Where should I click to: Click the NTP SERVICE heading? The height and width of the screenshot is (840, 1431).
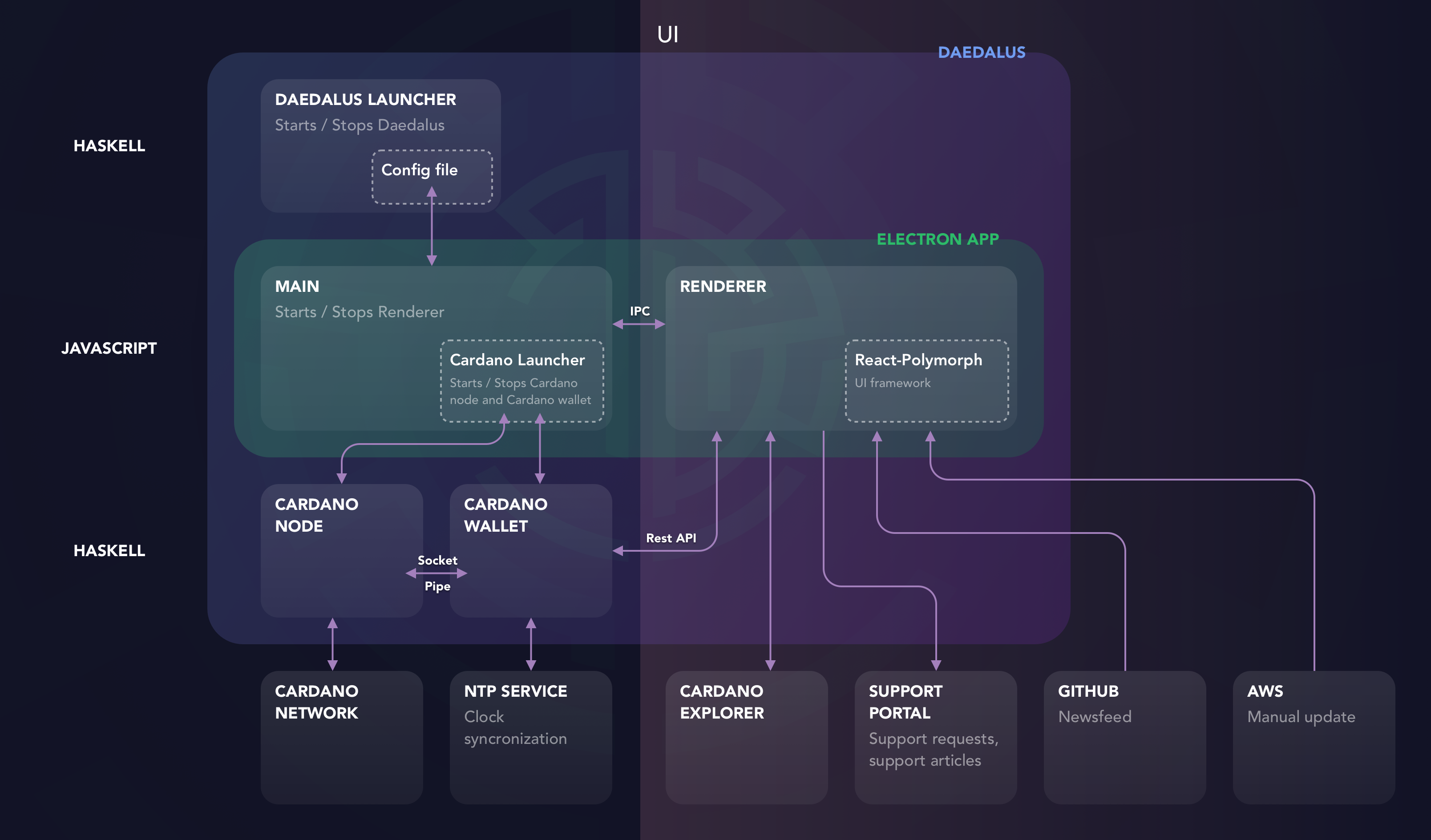click(515, 691)
